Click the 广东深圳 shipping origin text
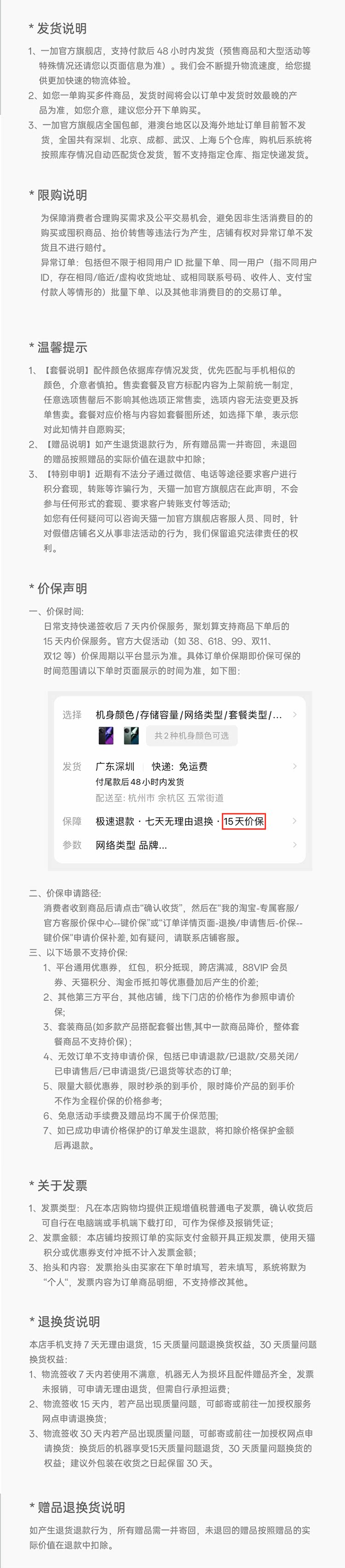Viewport: 345px width, 1568px height. coord(115,767)
